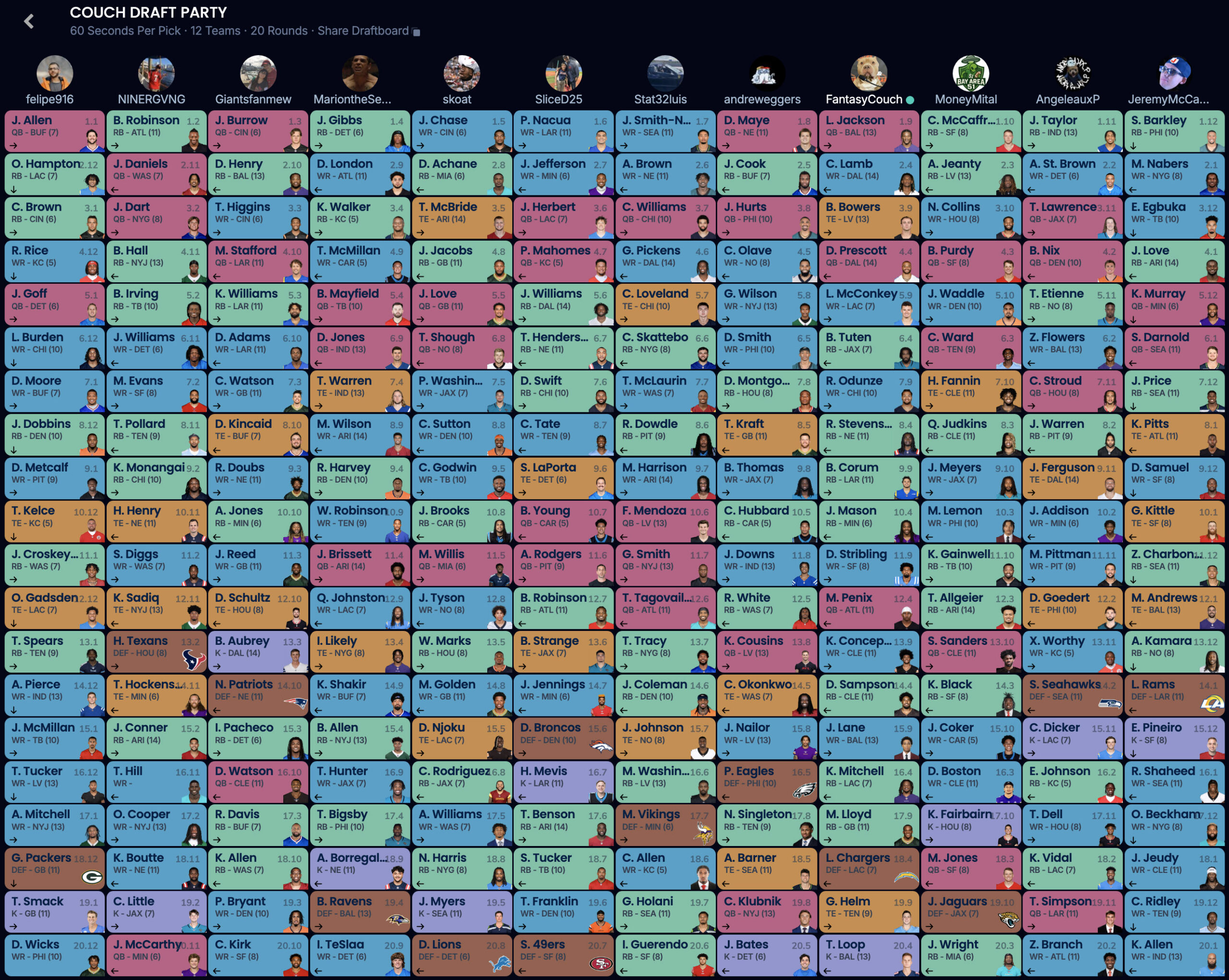Open FantasyCouch's bulldog avatar

pos(869,73)
